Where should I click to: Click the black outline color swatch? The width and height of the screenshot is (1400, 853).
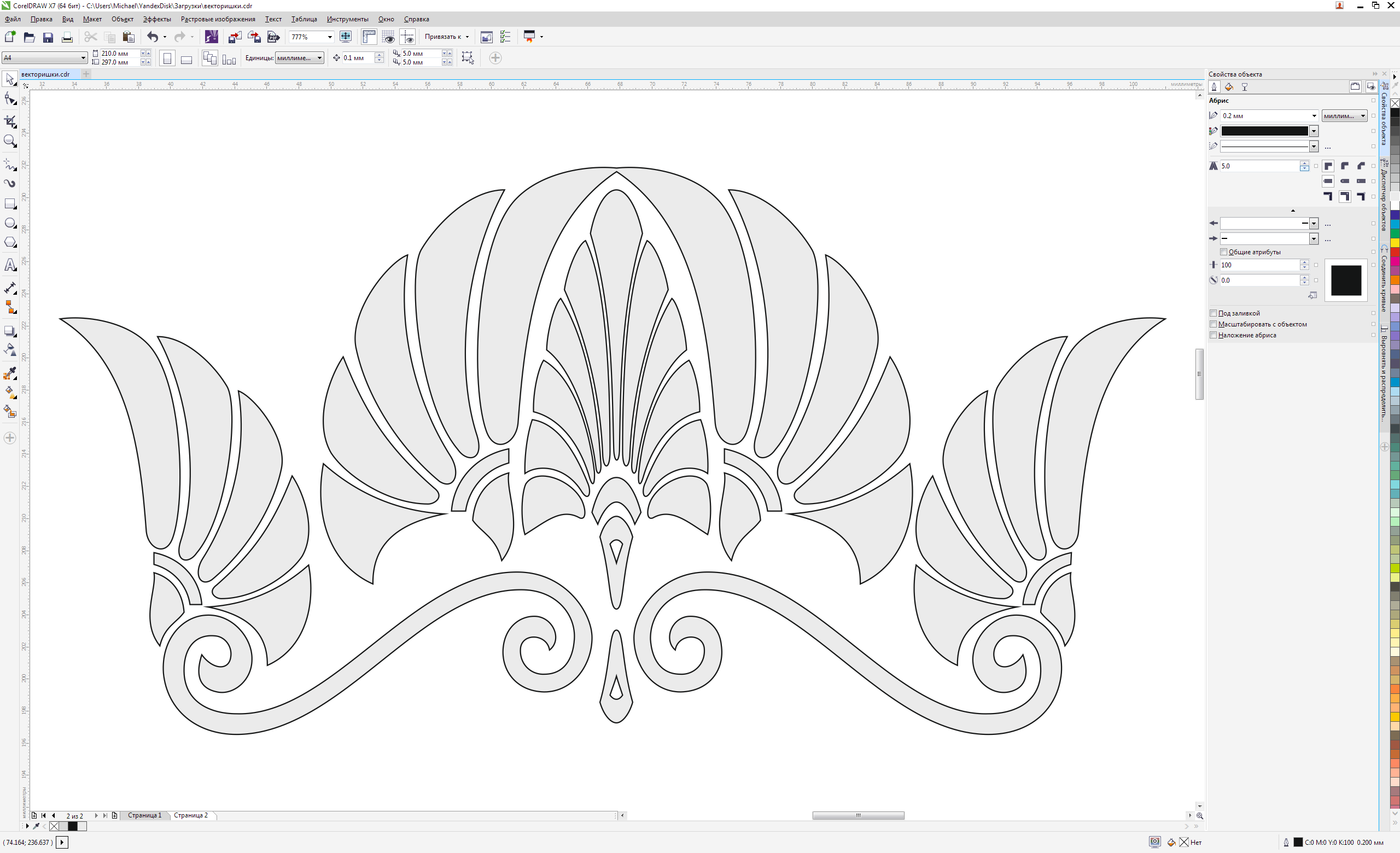click(1264, 131)
